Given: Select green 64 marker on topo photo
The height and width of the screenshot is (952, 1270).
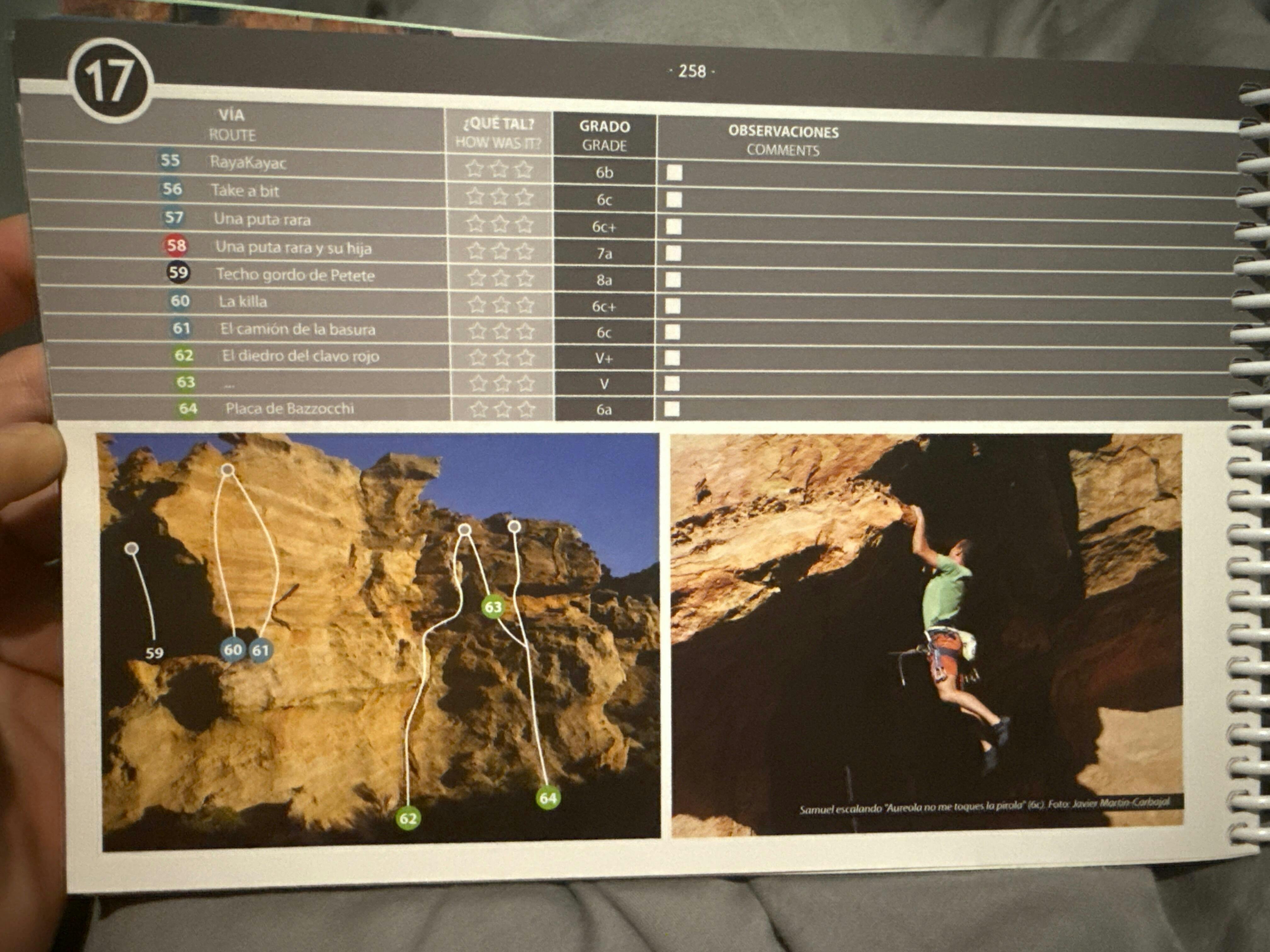Looking at the screenshot, I should pos(548,798).
